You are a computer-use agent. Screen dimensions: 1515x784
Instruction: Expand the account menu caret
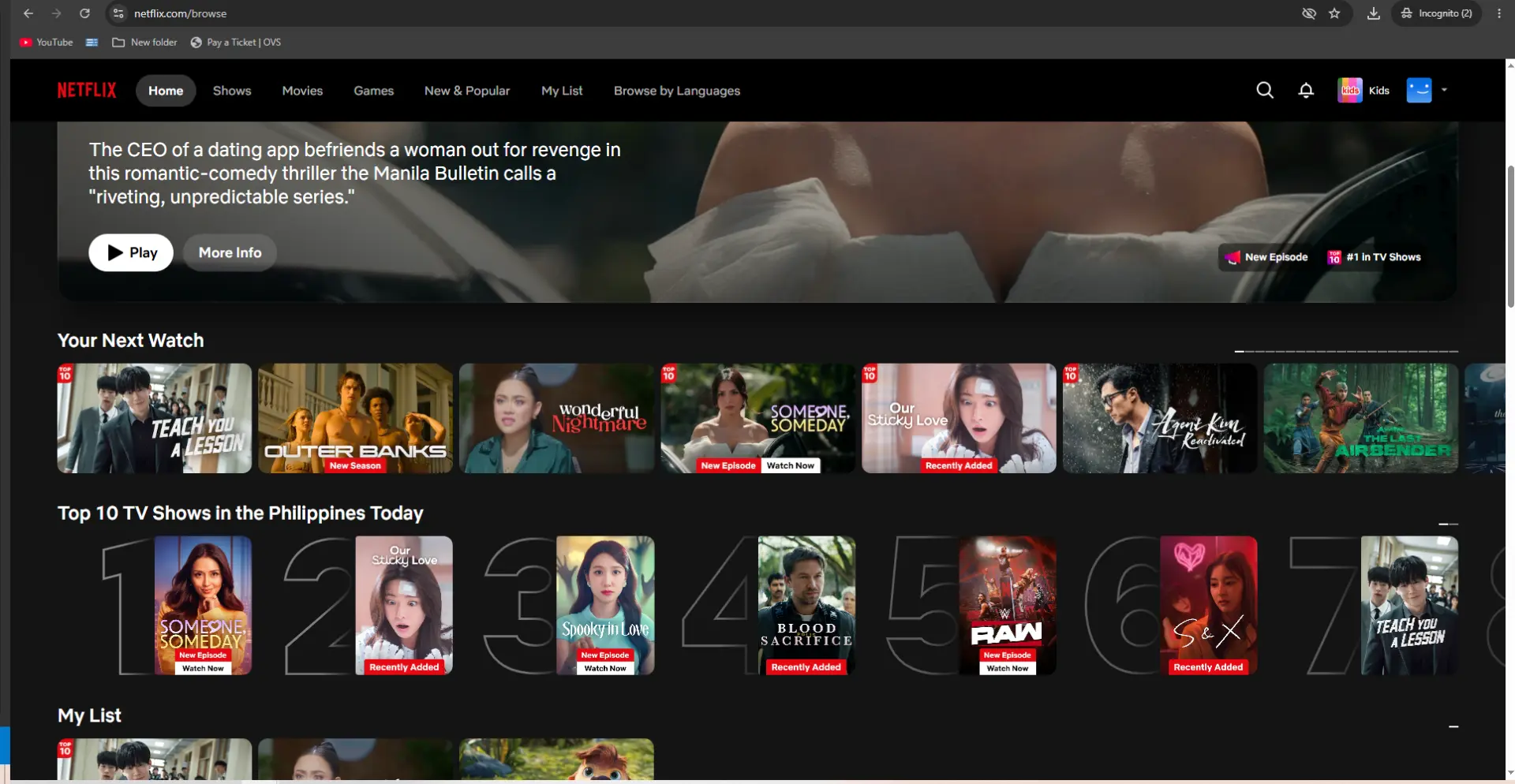(1444, 90)
